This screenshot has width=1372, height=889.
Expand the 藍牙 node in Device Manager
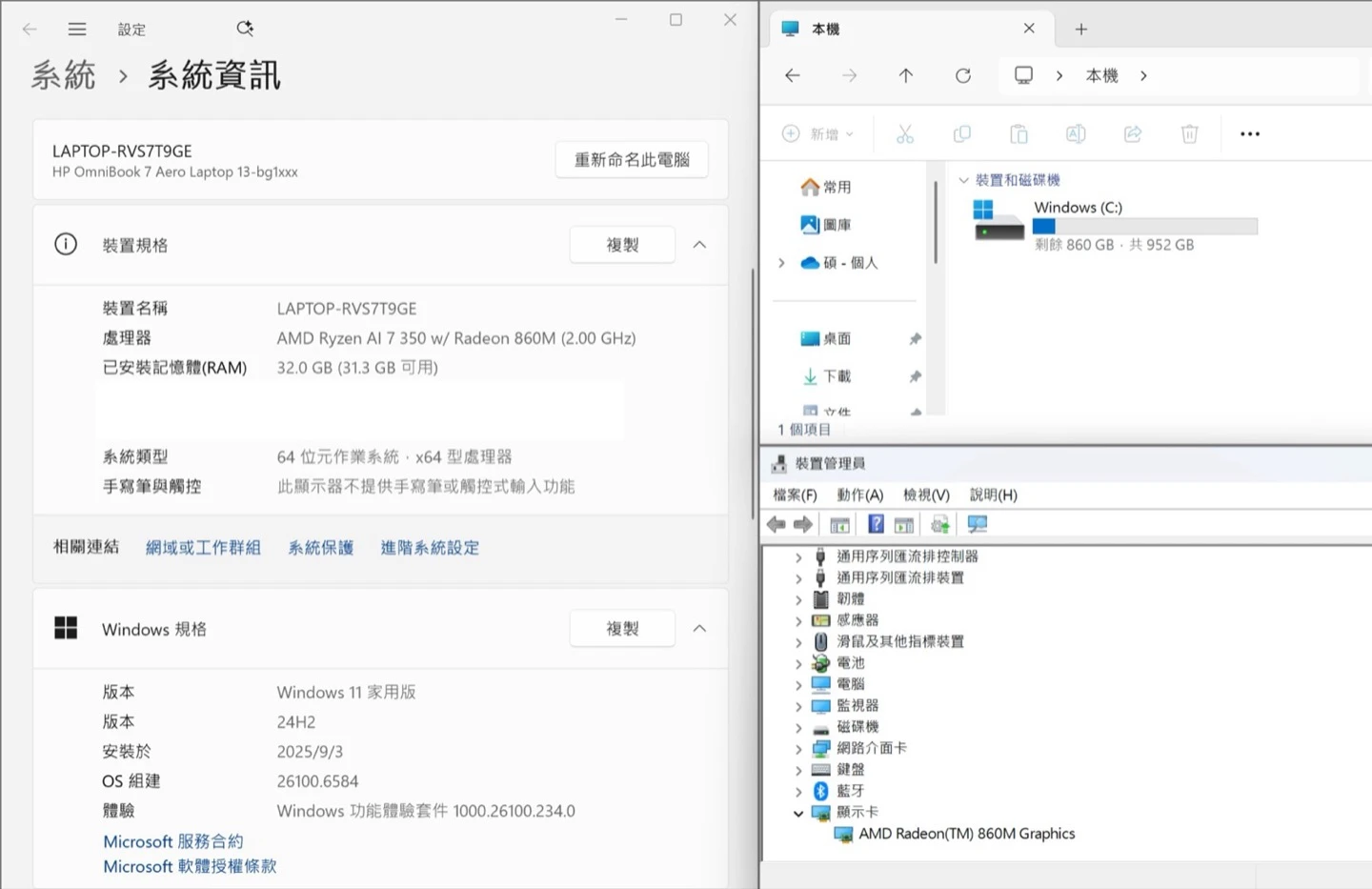click(x=798, y=791)
